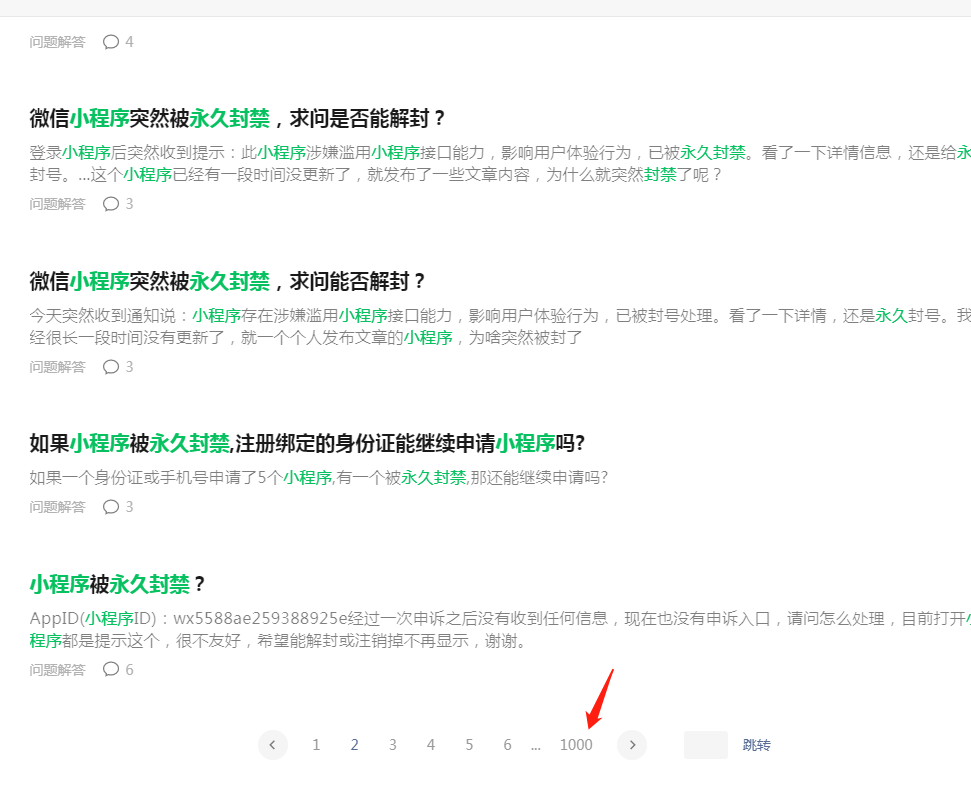Click comment icon with count 6
This screenshot has width=971, height=786.
pyautogui.click(x=111, y=669)
